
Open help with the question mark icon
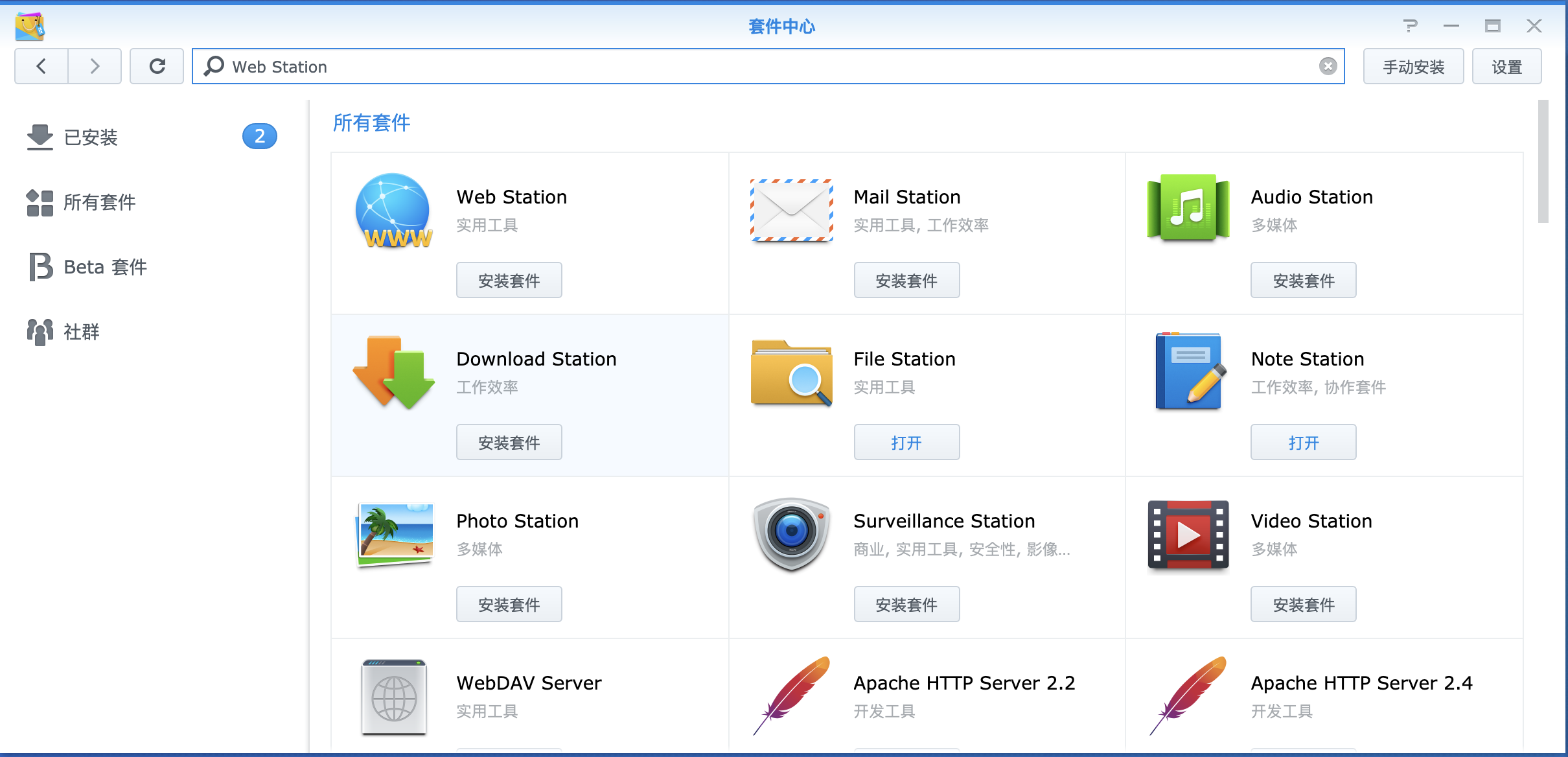1410,26
